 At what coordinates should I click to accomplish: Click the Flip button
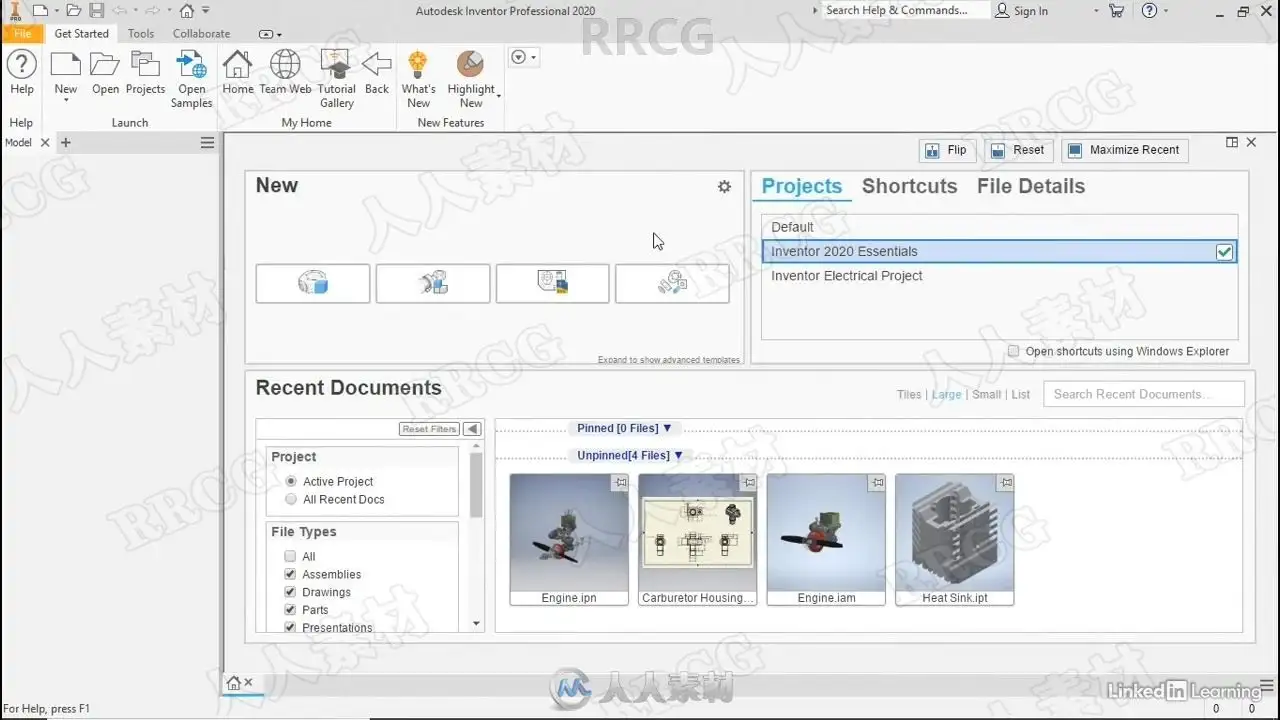coord(947,150)
